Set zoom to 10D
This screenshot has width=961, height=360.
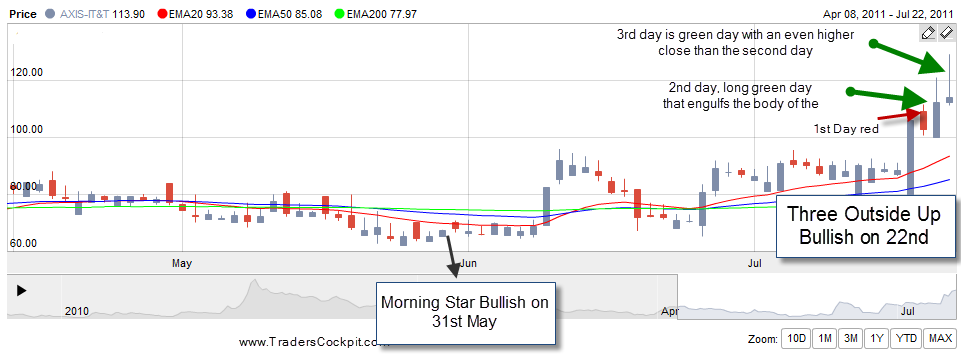pos(797,338)
